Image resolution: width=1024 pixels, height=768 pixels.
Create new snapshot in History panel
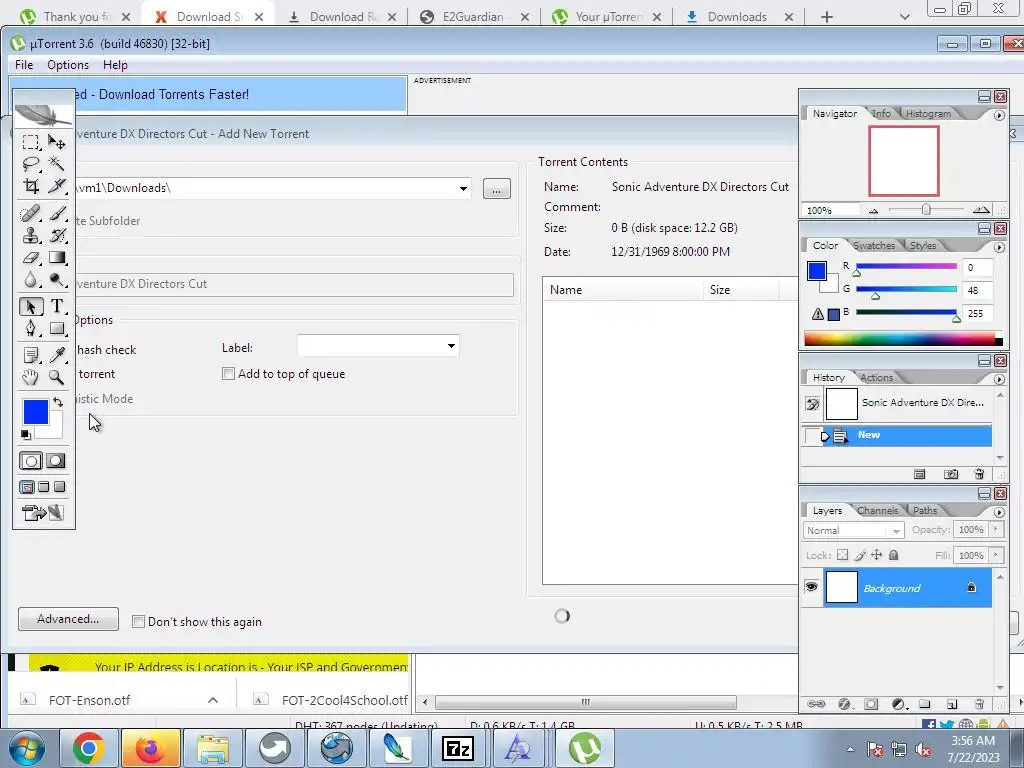click(x=951, y=474)
